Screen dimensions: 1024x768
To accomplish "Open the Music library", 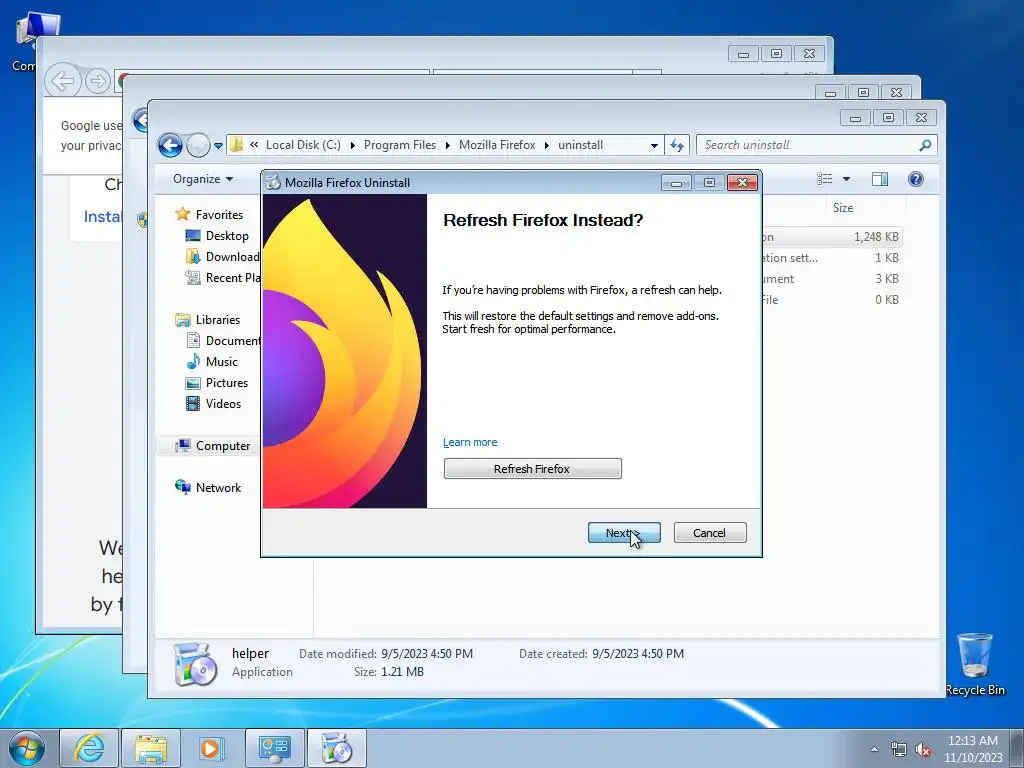I will (x=221, y=362).
